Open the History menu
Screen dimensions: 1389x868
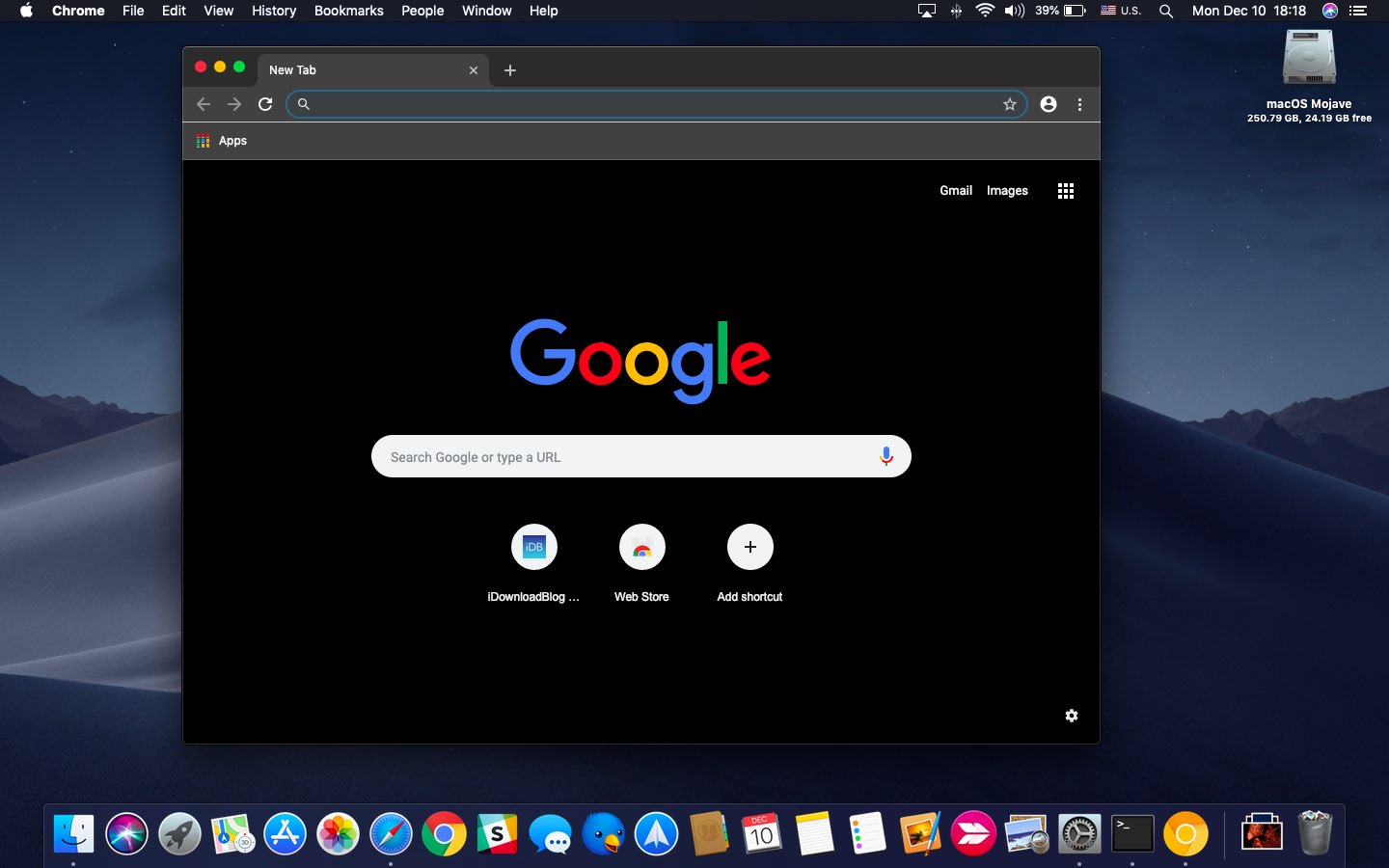[274, 11]
